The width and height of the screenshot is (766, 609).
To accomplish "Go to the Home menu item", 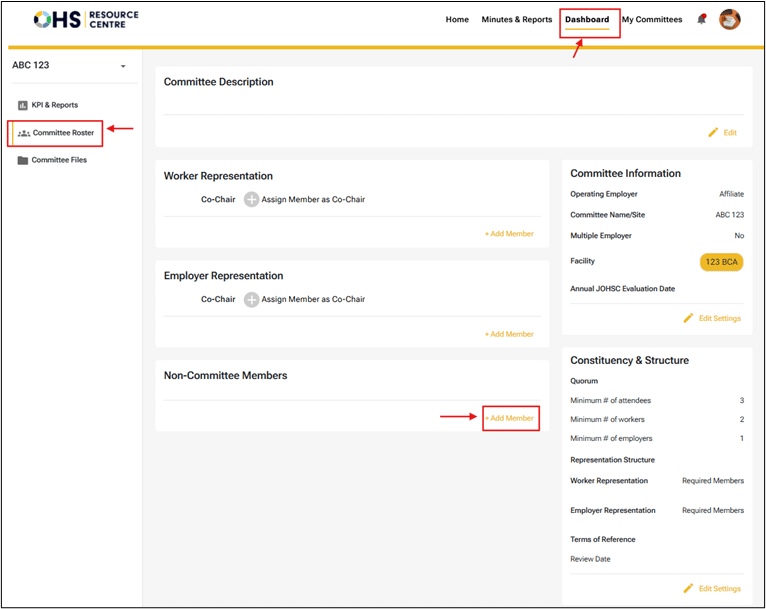I will 457,19.
